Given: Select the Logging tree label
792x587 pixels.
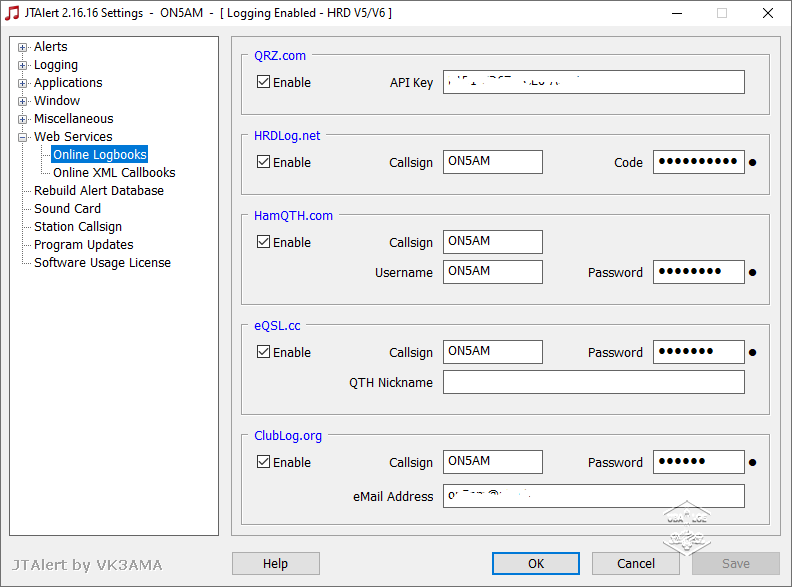Looking at the screenshot, I should (56, 65).
